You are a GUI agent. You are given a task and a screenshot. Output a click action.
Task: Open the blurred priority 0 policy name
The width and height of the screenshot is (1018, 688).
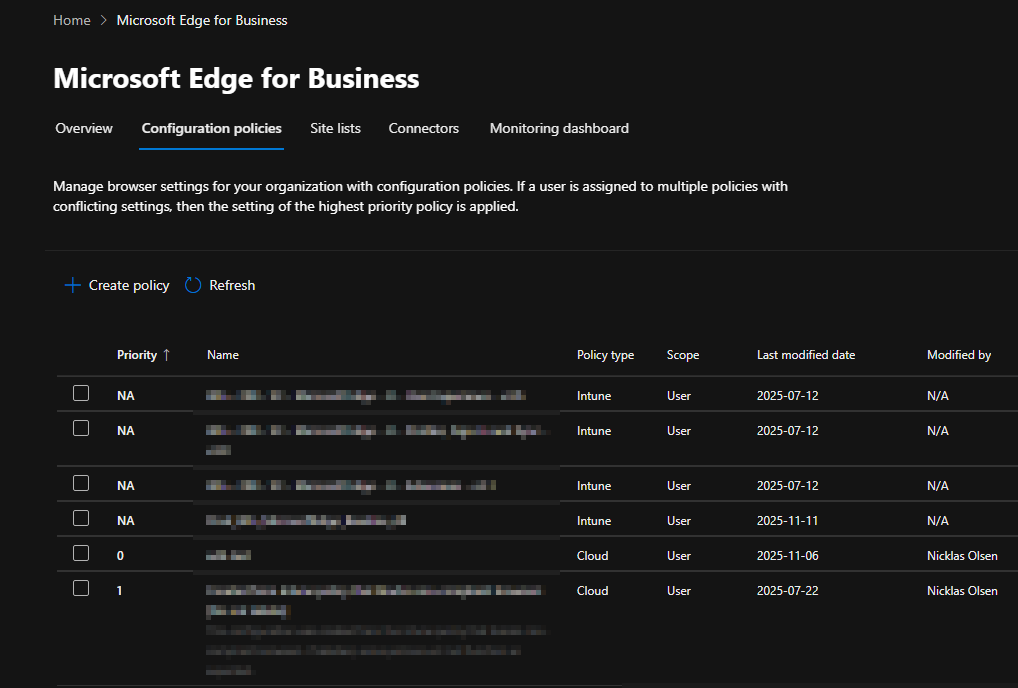(228, 555)
